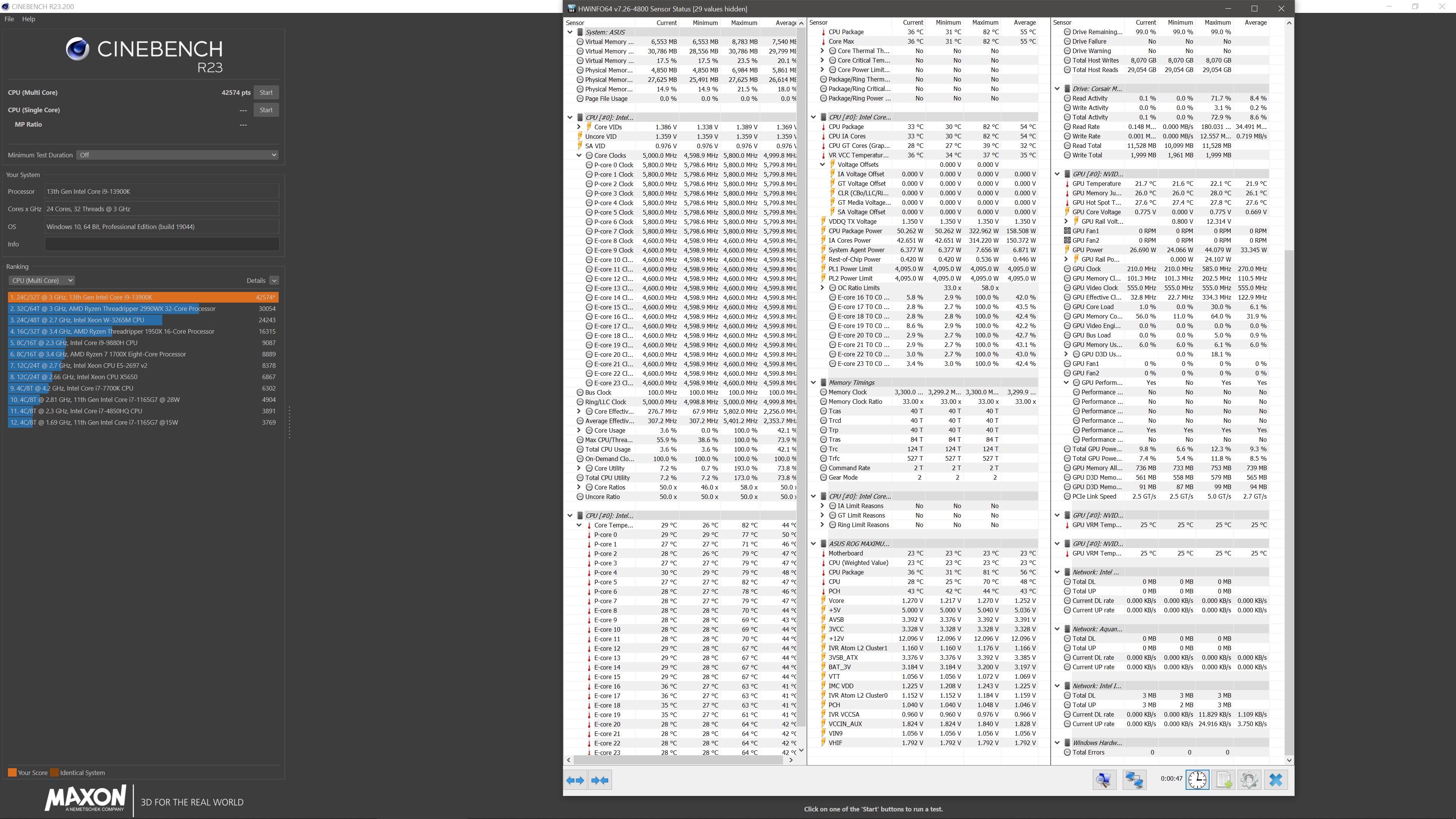Image resolution: width=1456 pixels, height=819 pixels.
Task: Select Threadripper 2990WX ranking bar
Action: 143,309
